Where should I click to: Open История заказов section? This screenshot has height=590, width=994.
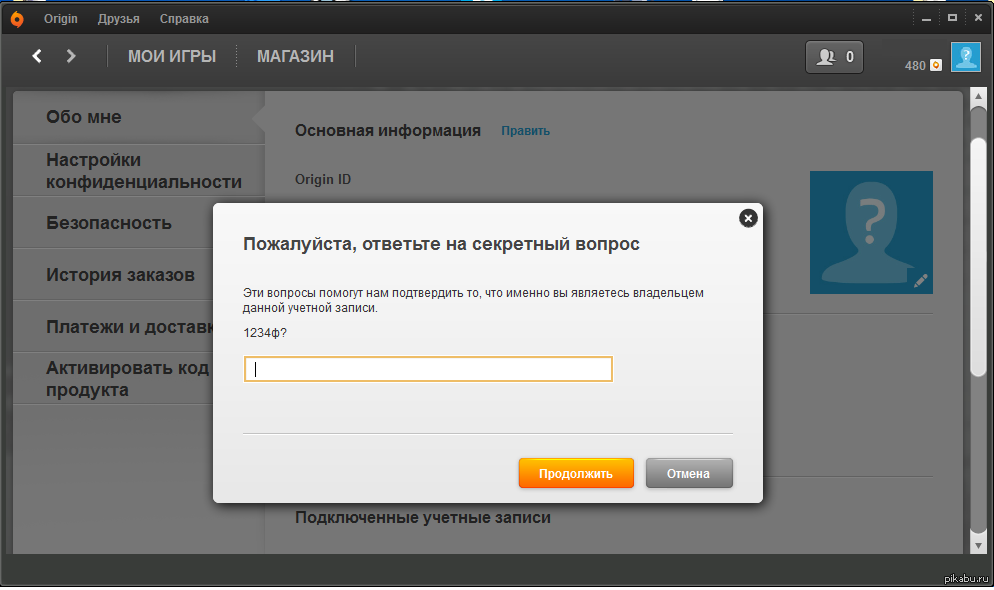[x=113, y=275]
